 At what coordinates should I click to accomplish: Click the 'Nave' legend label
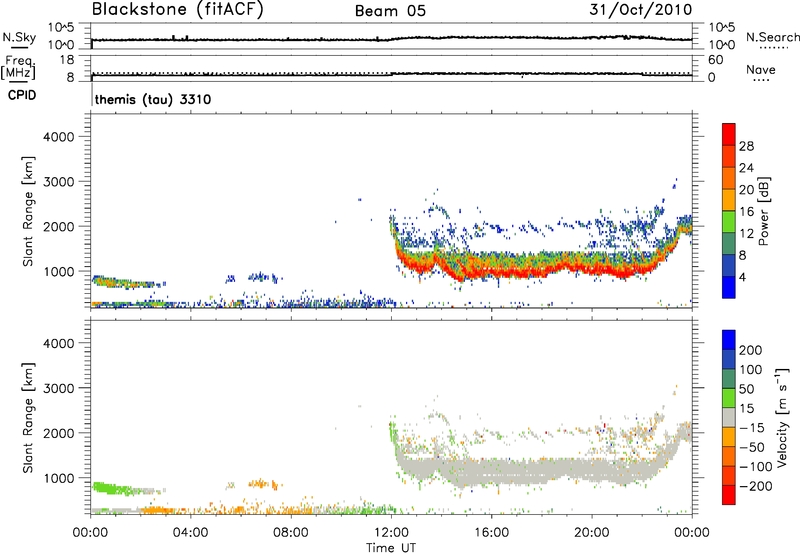[760, 70]
